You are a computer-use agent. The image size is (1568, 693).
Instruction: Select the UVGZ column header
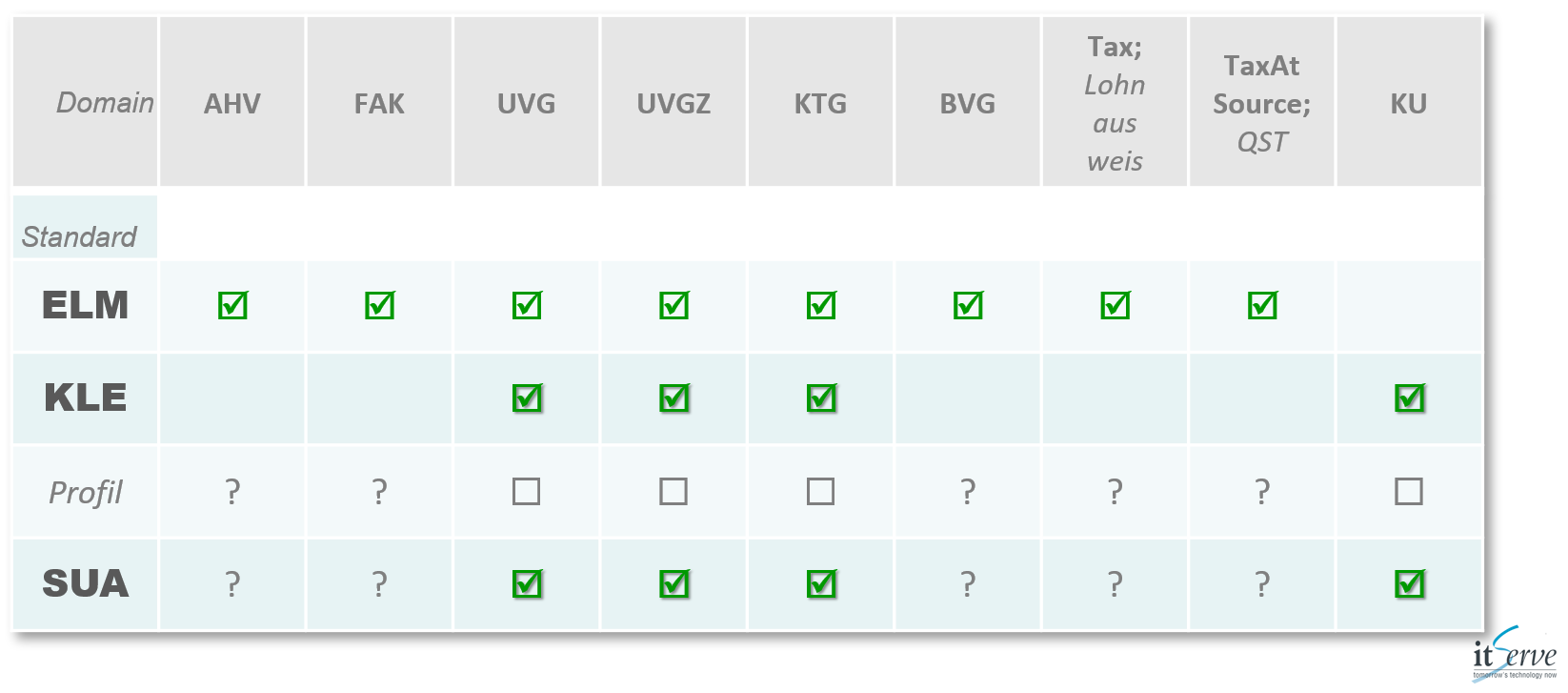[673, 102]
